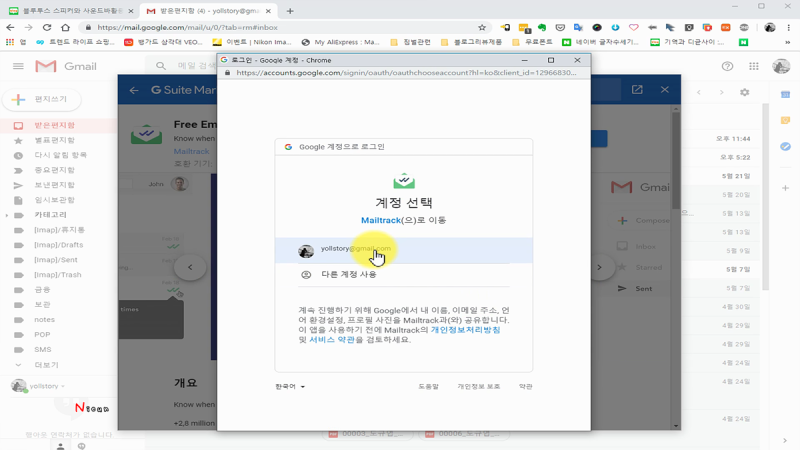This screenshot has width=800, height=450.
Task: Open the 블로그리뷰제품 bookmark folder
Action: pyautogui.click(x=471, y=42)
